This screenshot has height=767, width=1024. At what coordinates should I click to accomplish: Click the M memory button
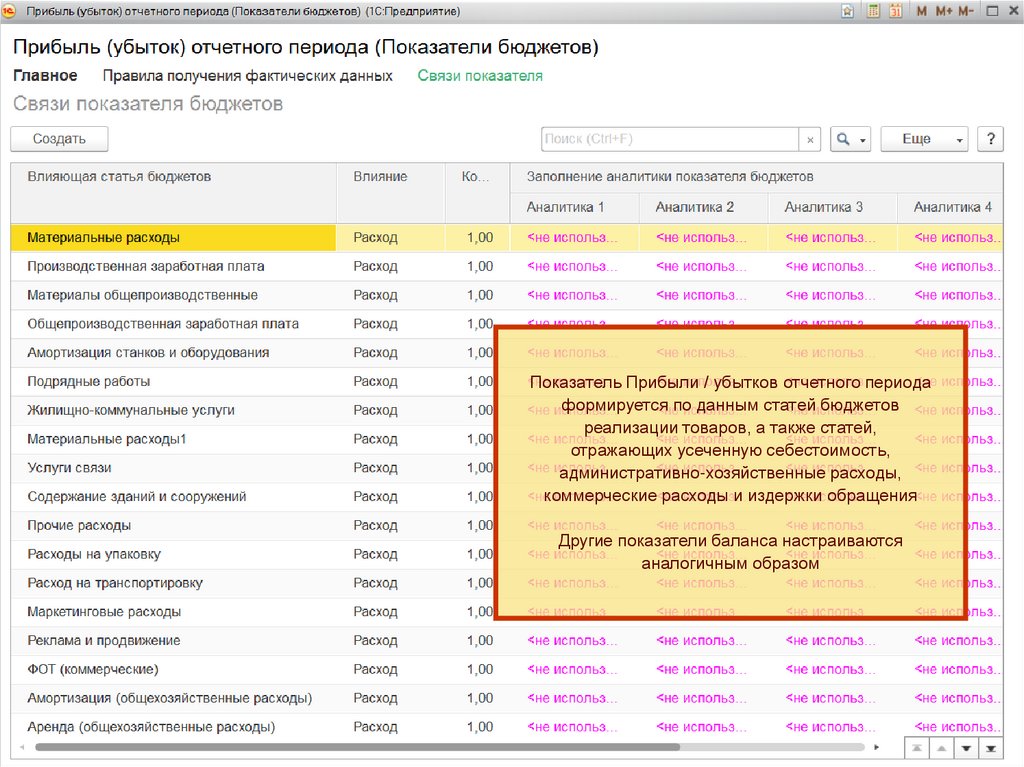click(921, 11)
